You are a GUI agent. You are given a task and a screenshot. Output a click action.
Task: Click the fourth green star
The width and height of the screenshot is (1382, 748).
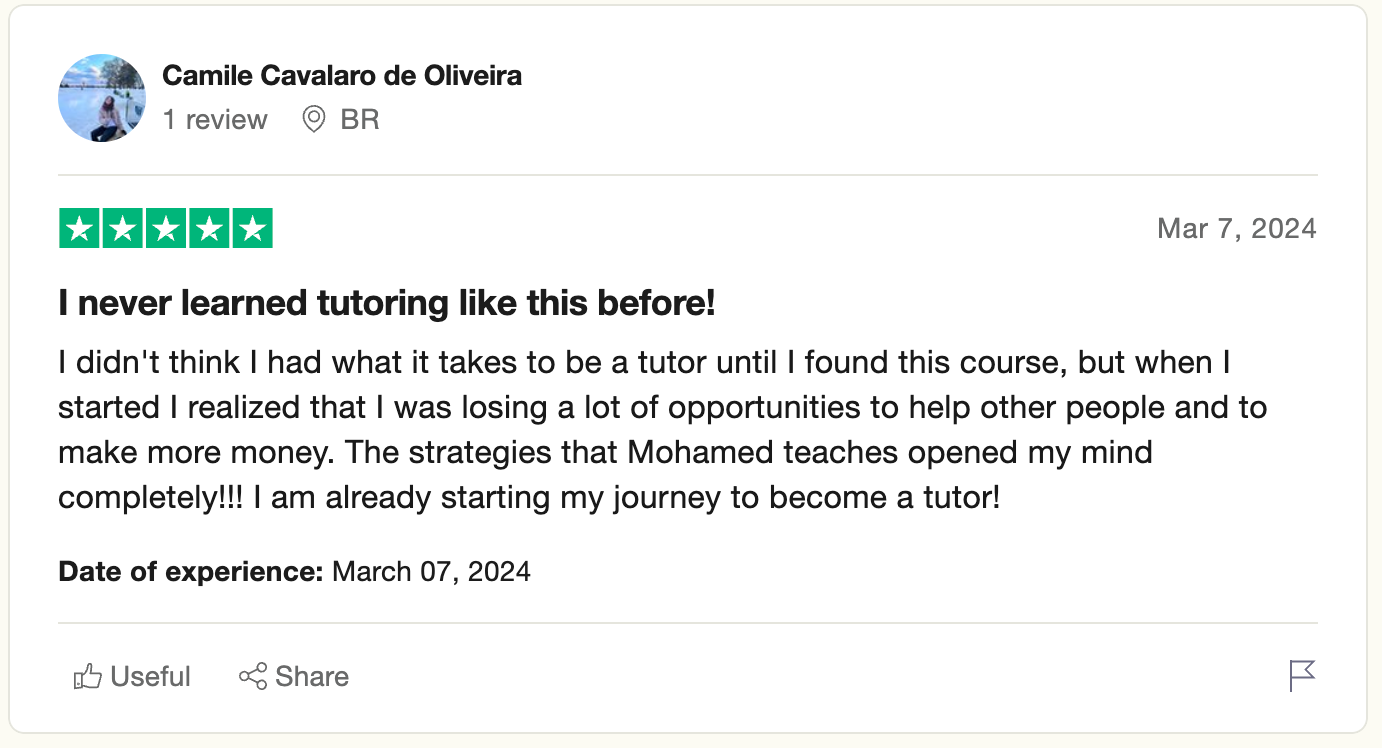(209, 229)
